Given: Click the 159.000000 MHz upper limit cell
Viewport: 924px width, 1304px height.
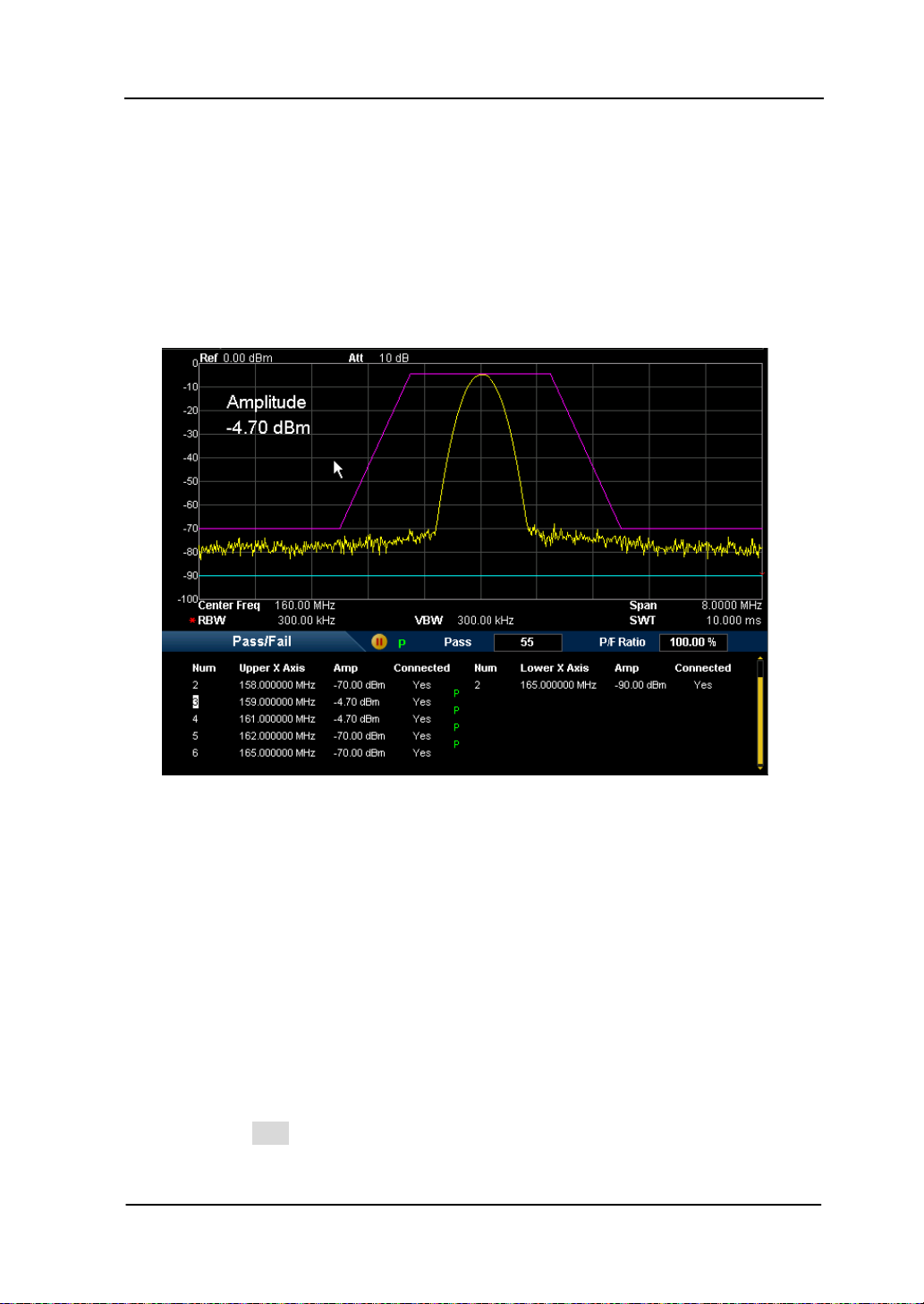Looking at the screenshot, I should click(277, 702).
